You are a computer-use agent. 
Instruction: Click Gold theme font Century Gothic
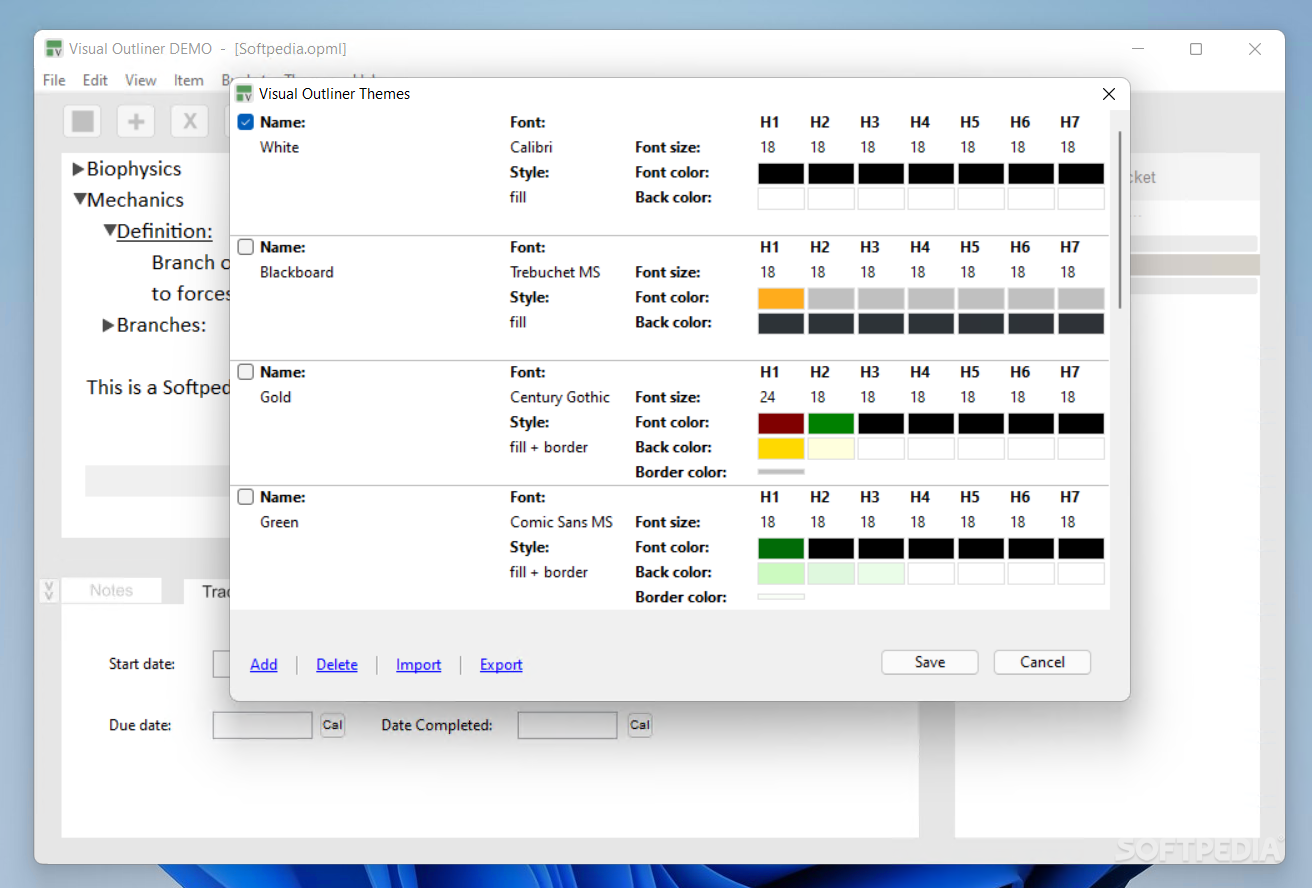[x=560, y=397]
